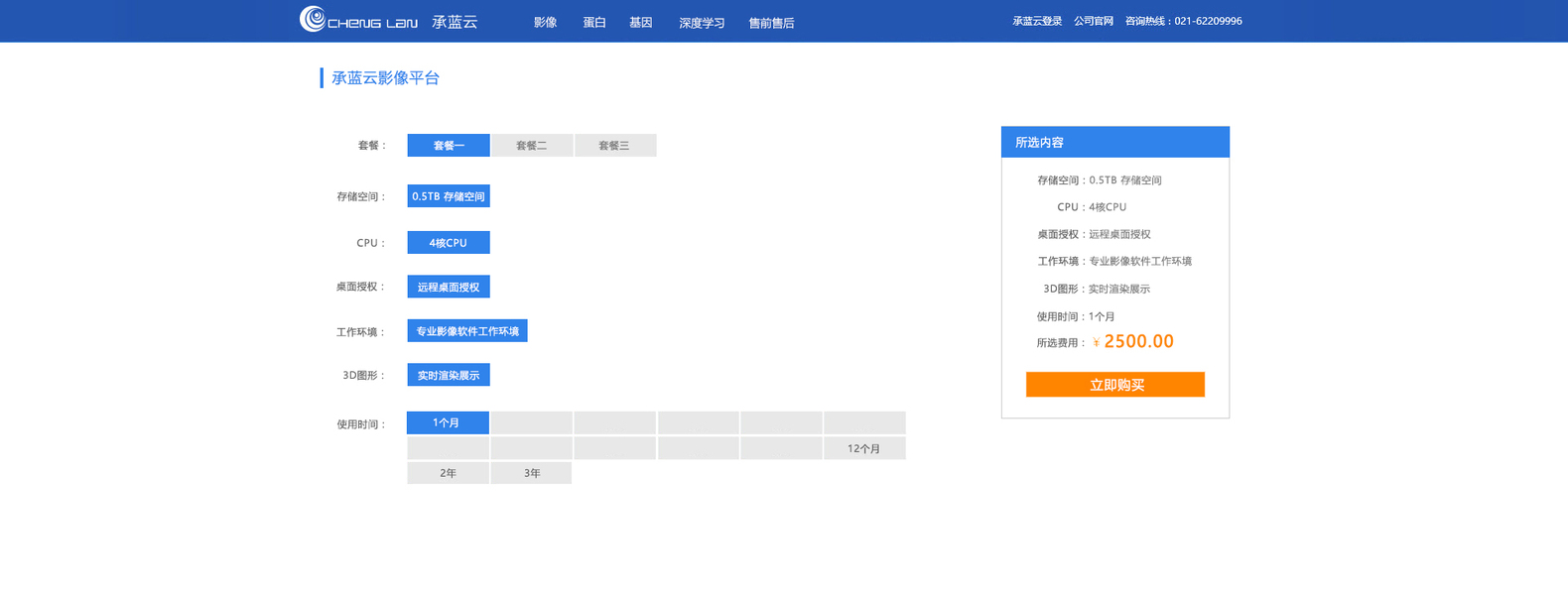The width and height of the screenshot is (1568, 595).
Task: Go to the 基因 section
Action: point(640,23)
